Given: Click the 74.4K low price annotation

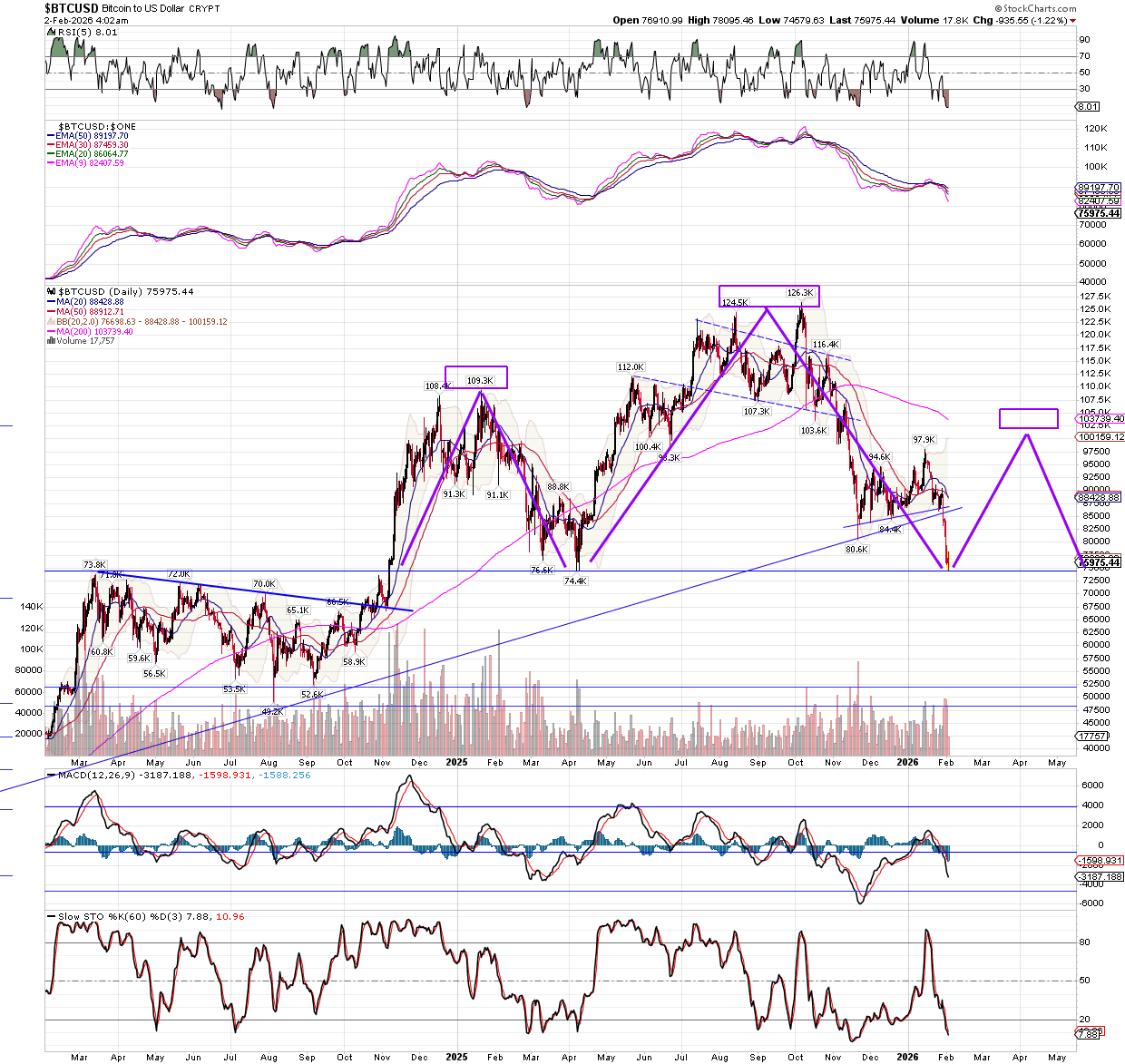Looking at the screenshot, I should [575, 581].
